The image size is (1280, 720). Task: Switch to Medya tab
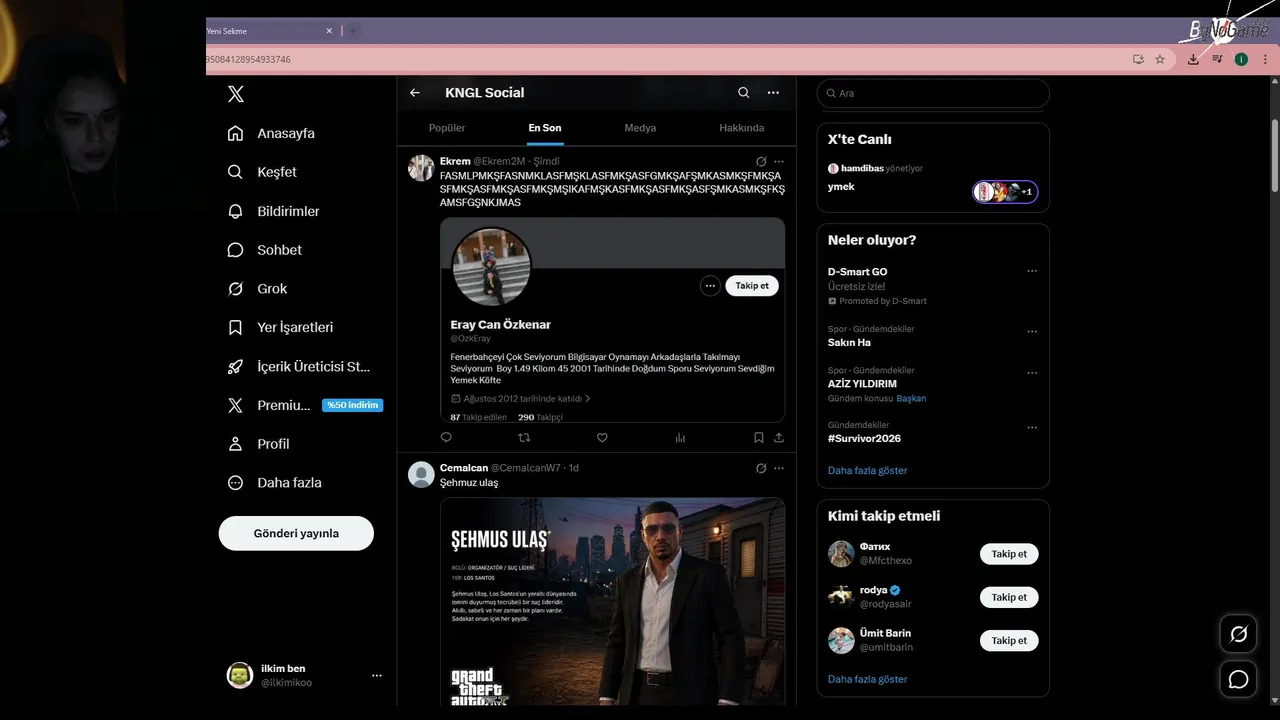coord(640,128)
